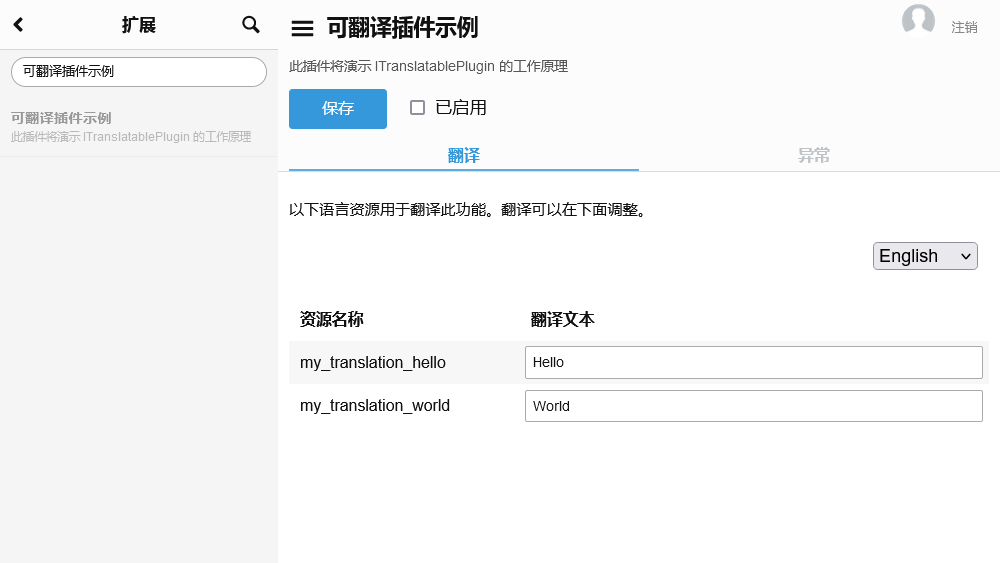Click the my_translation_world resource name

tap(375, 406)
